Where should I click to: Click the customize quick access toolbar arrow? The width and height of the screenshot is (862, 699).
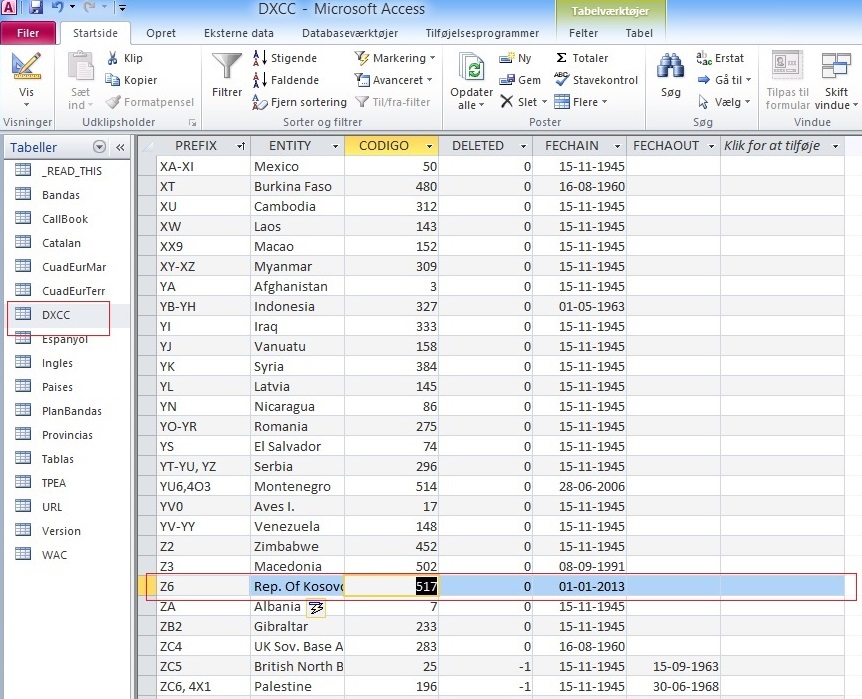(x=122, y=8)
